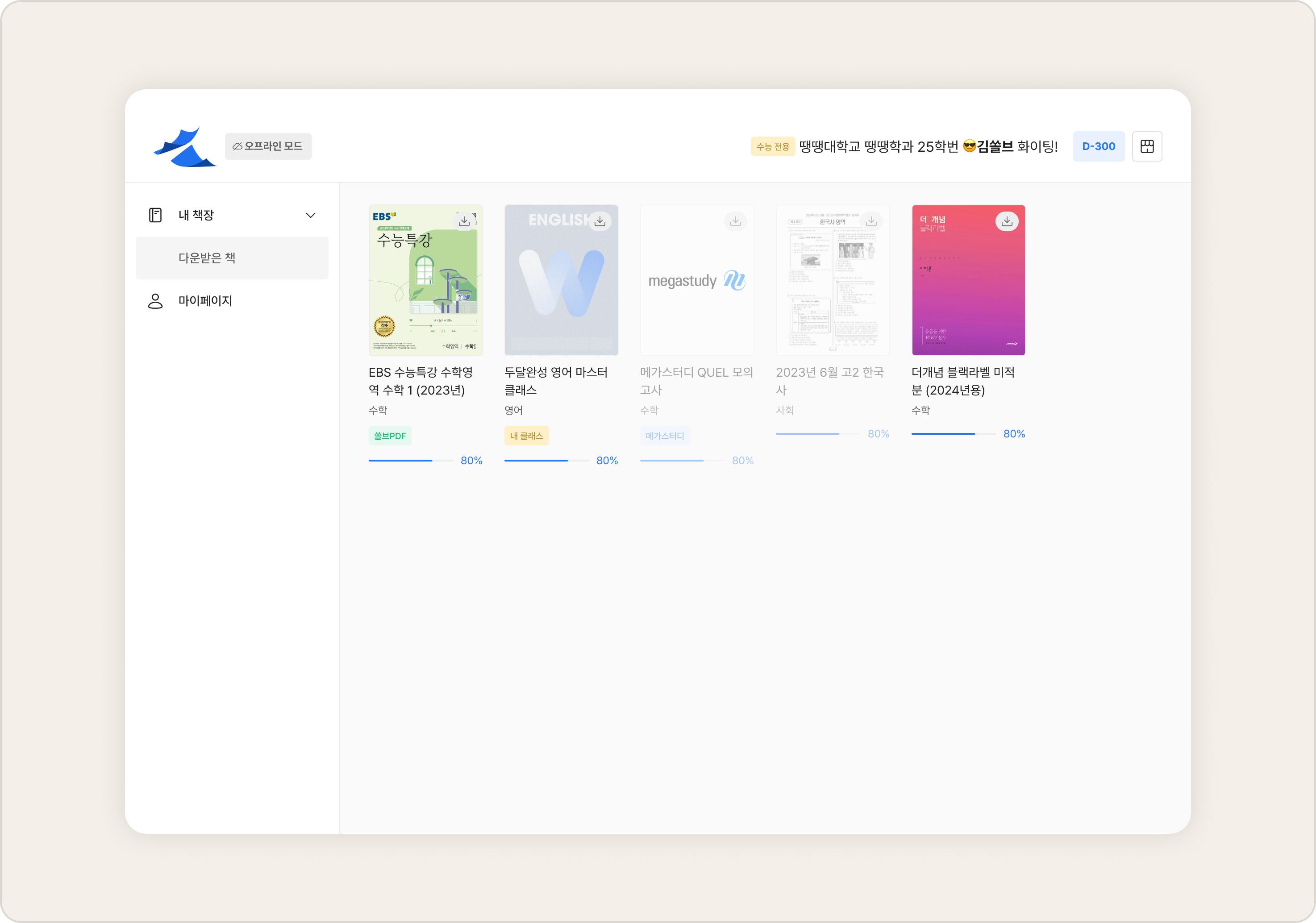
Task: Click the 김쏠브 화이팅 header message
Action: [929, 147]
